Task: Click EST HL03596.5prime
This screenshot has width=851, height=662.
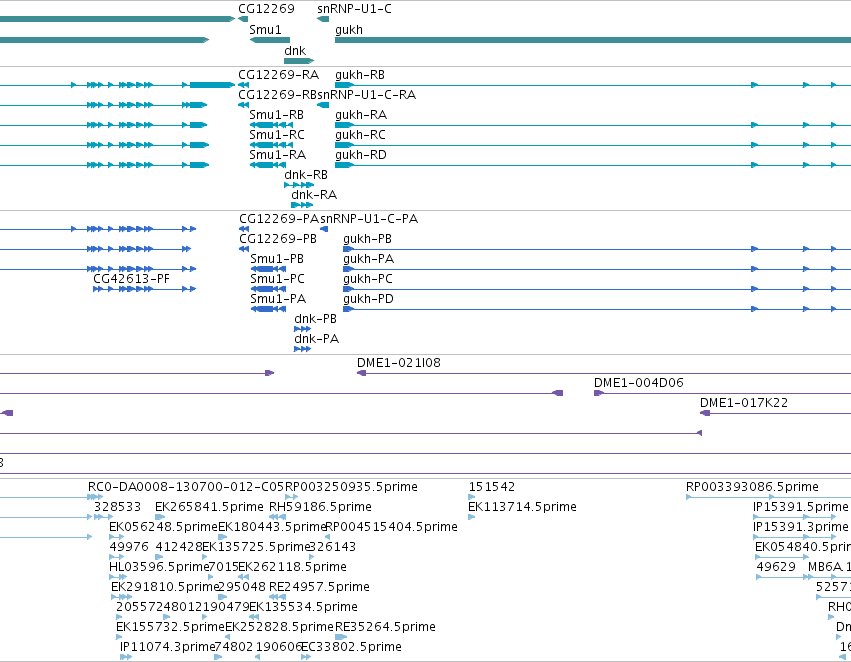Action: point(160,568)
